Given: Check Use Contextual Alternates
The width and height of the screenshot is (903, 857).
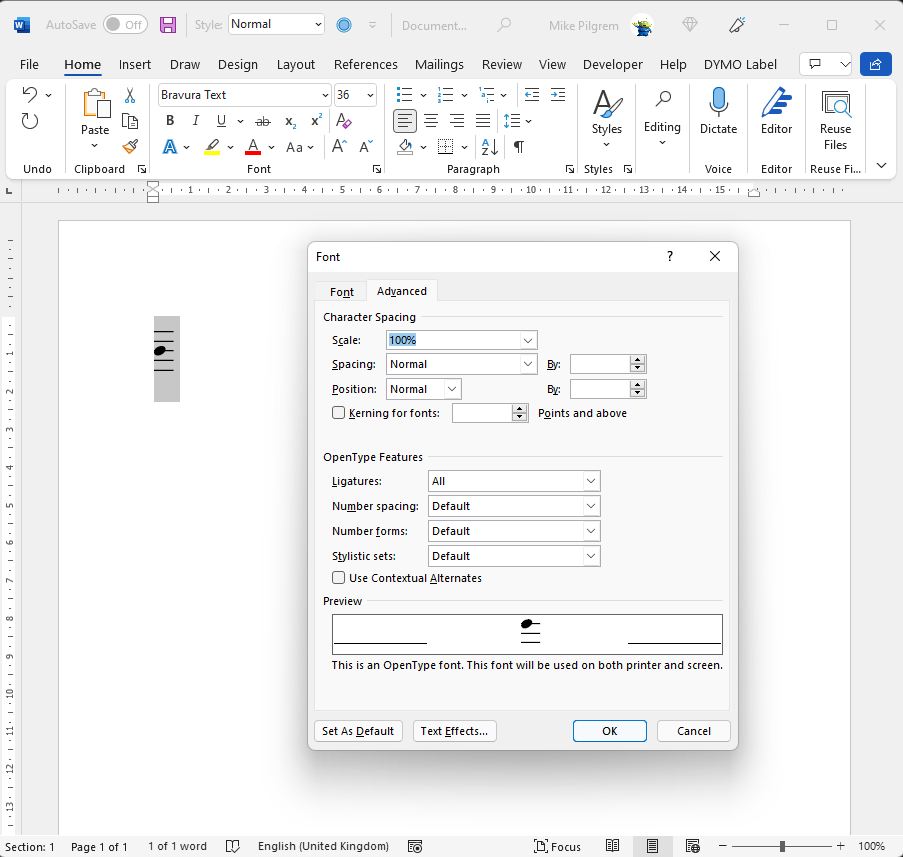Looking at the screenshot, I should (x=339, y=578).
